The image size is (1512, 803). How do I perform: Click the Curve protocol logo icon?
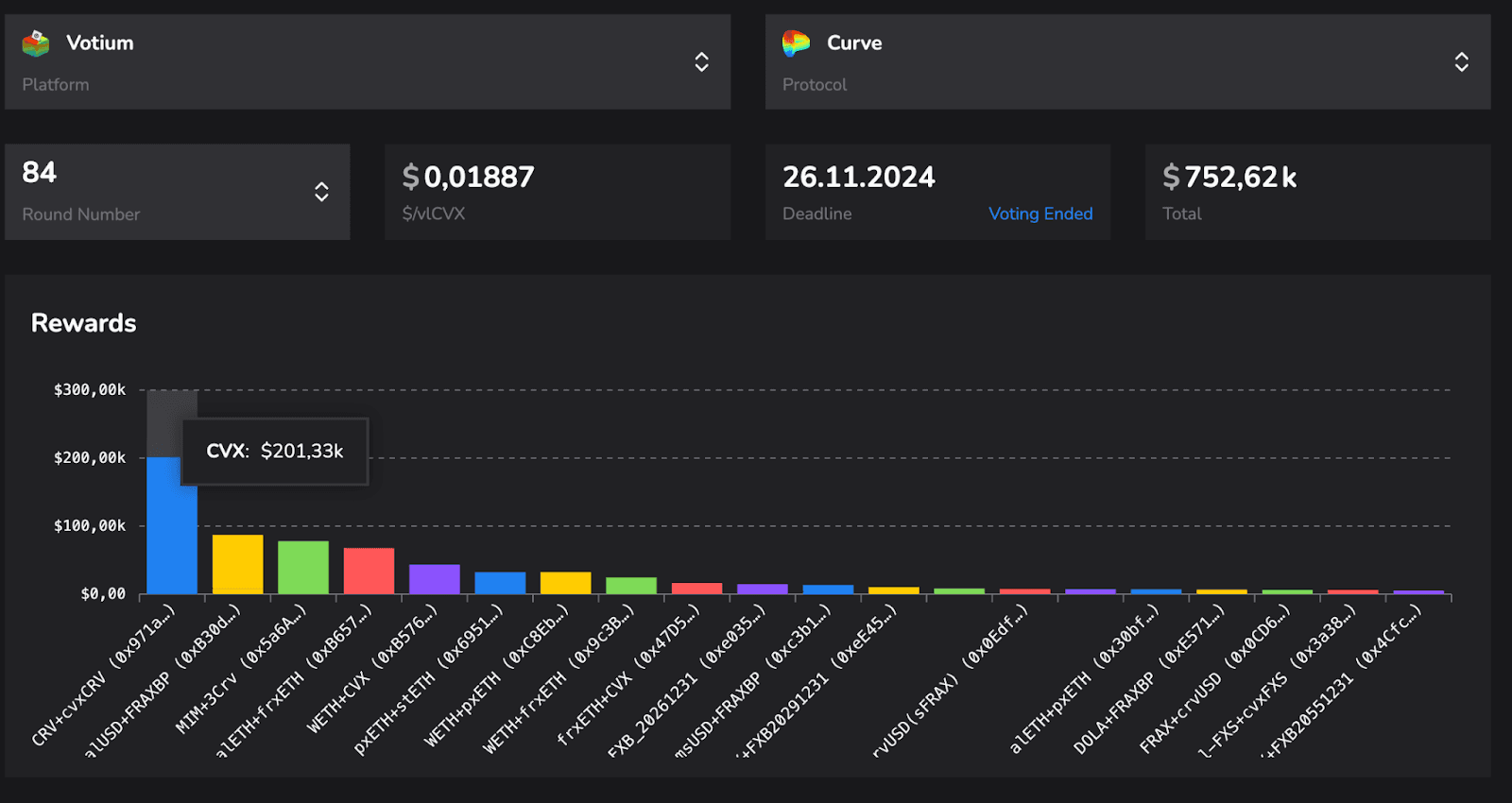796,43
